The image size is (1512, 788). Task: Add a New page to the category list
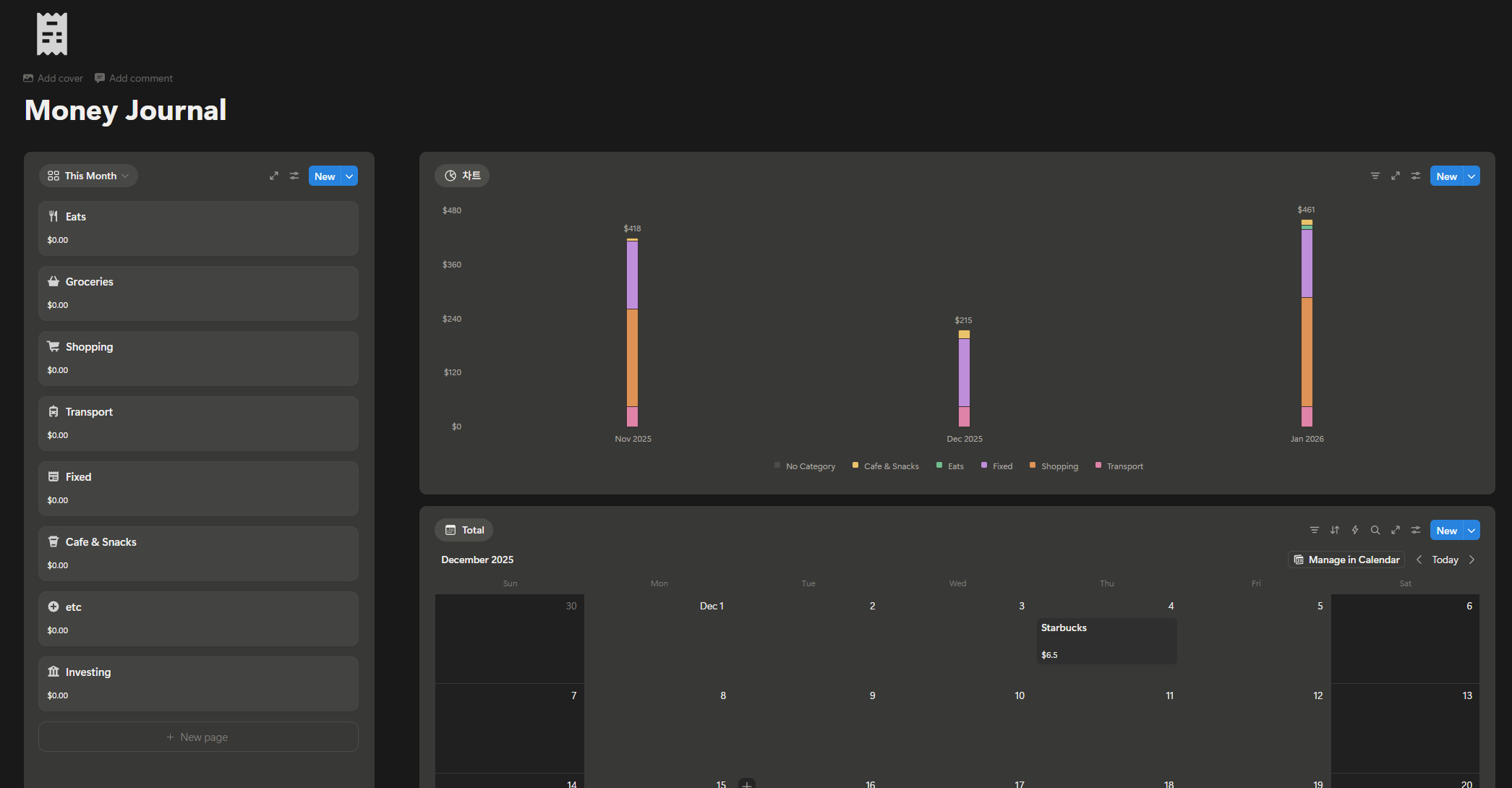point(198,737)
